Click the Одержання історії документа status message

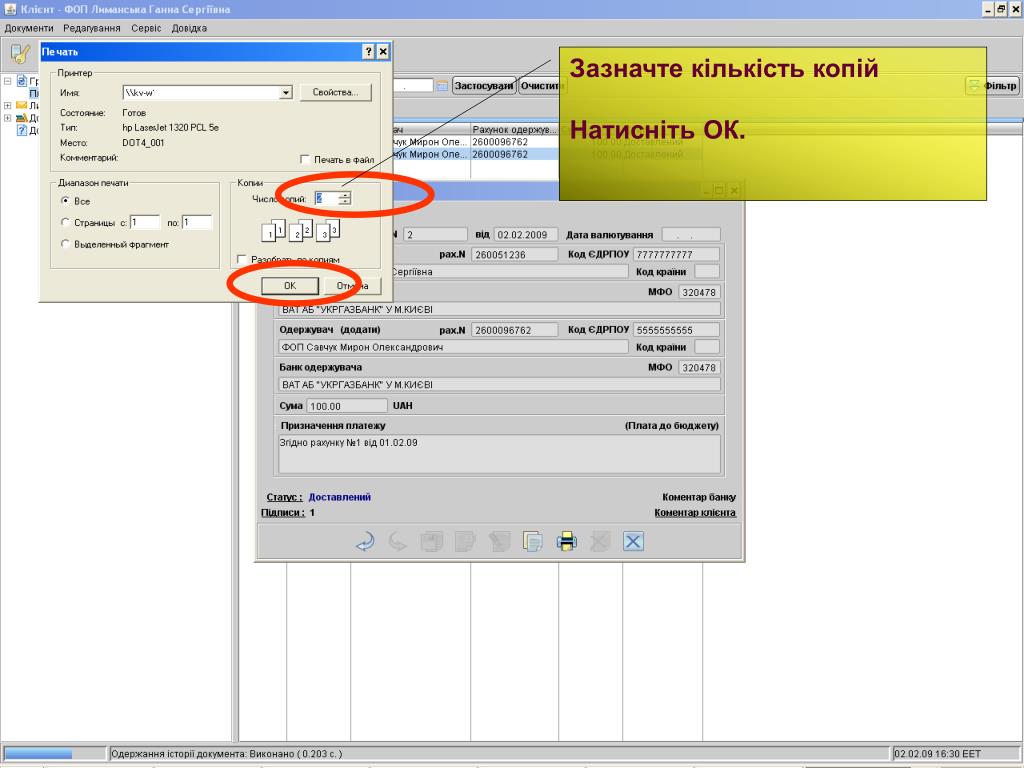pos(227,754)
